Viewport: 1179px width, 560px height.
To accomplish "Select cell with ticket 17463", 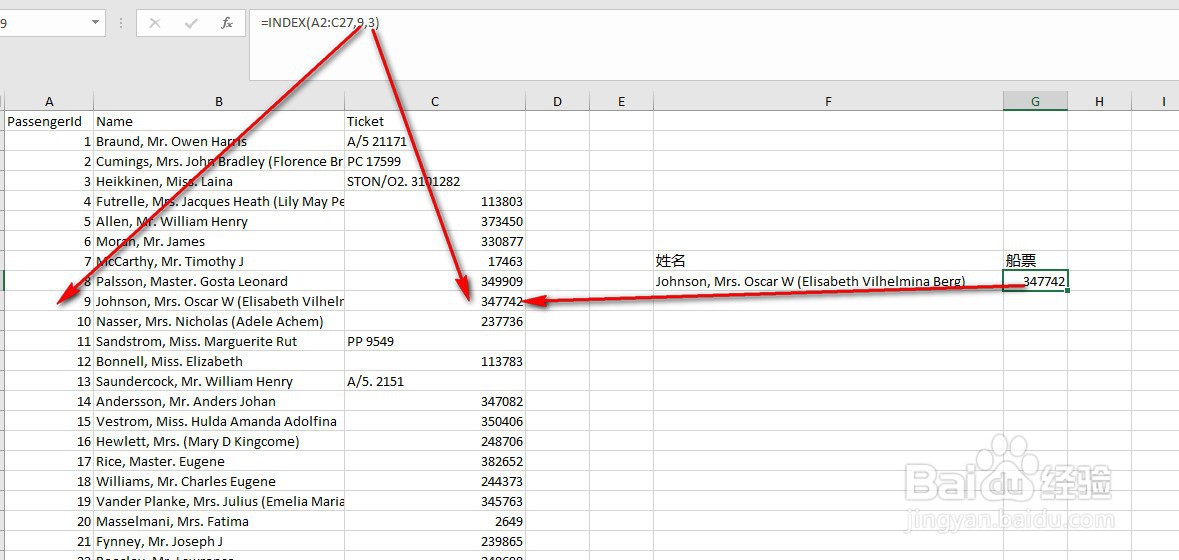I will pos(435,262).
